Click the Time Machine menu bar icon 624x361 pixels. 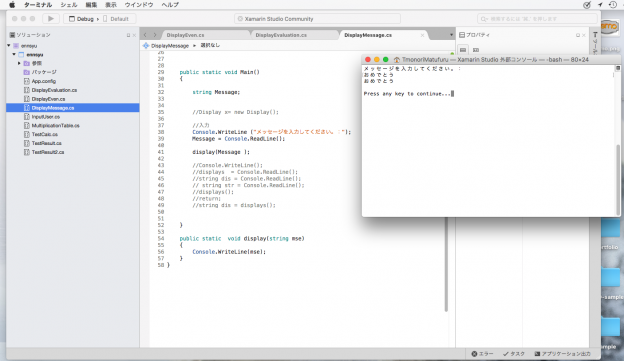point(613,5)
